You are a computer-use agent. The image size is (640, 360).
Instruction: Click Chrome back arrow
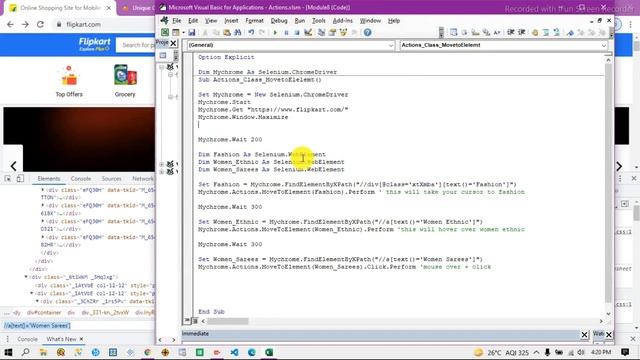[10, 24]
